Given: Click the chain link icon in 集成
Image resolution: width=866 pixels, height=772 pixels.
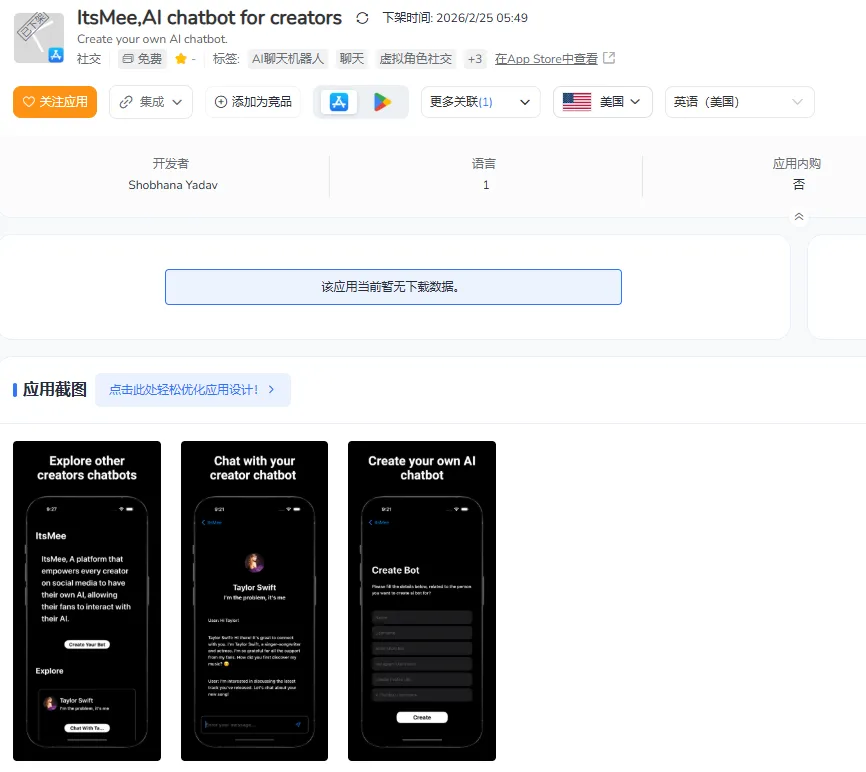Looking at the screenshot, I should tap(126, 102).
